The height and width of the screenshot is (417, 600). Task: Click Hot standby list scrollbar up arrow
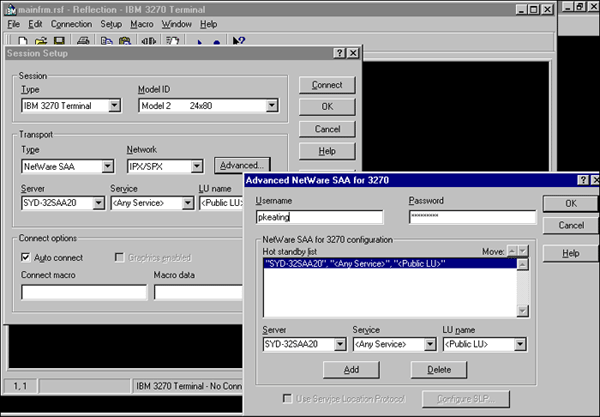523,264
